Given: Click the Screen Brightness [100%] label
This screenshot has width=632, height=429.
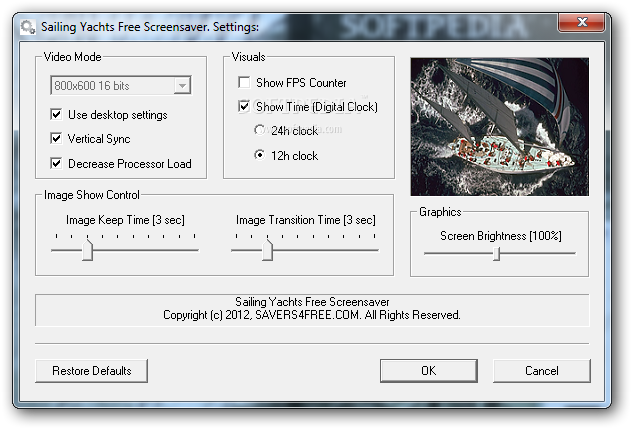Looking at the screenshot, I should [x=501, y=236].
